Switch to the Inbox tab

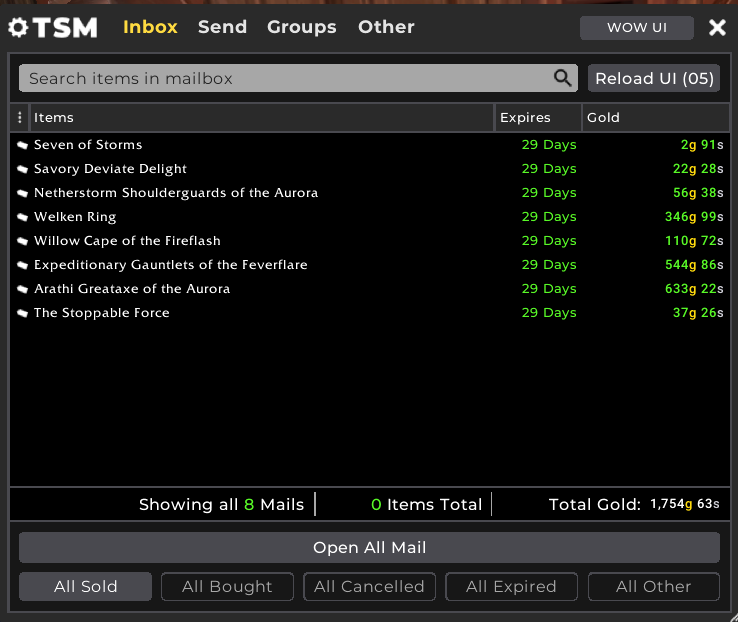coord(150,27)
